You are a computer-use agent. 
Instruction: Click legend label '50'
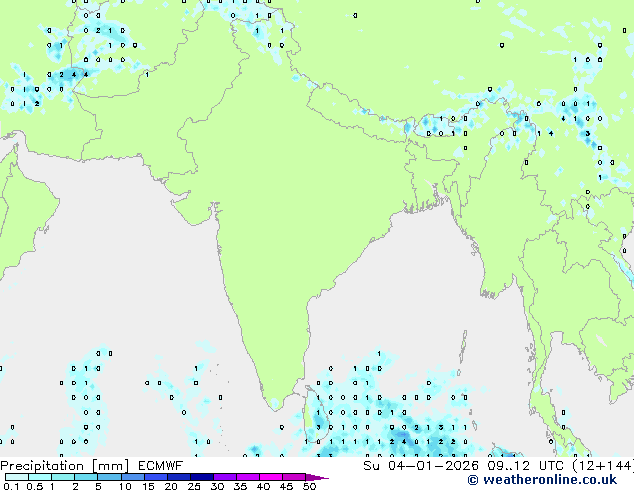coord(309,486)
